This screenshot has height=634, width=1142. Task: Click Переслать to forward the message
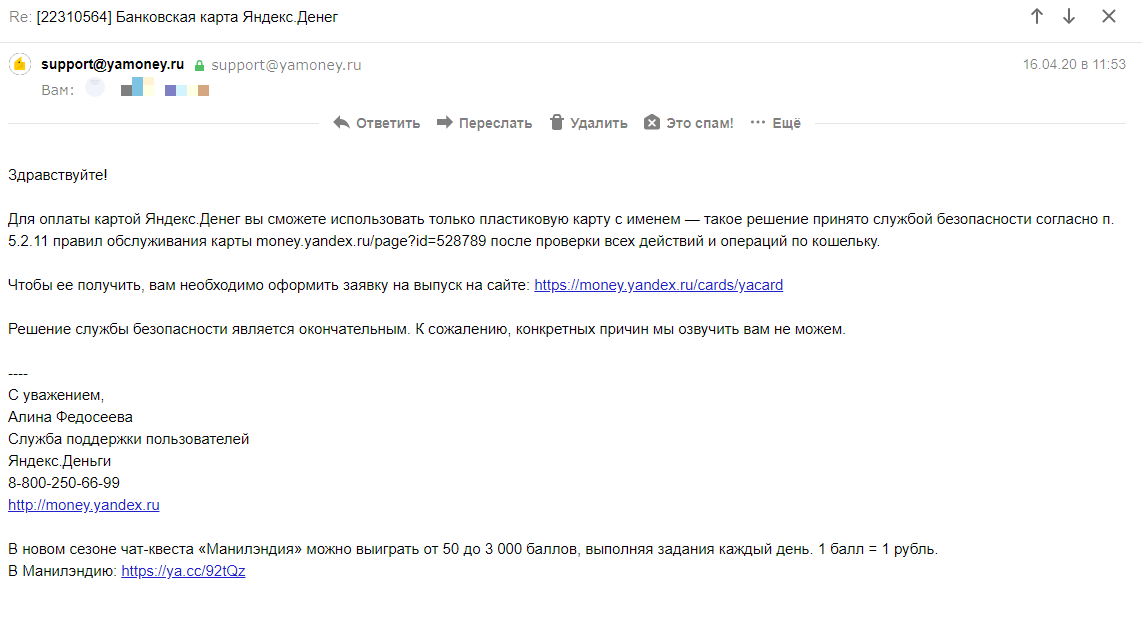pos(495,123)
